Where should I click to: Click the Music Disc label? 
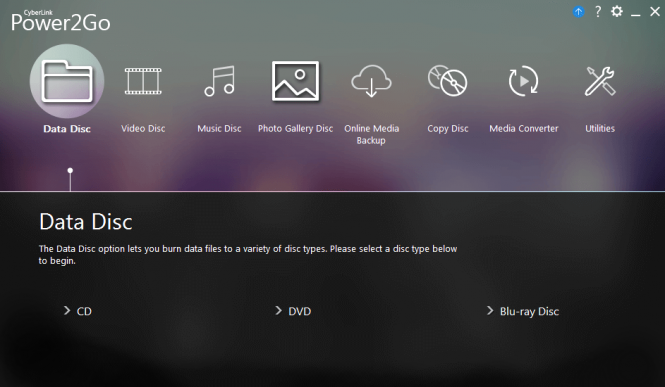219,128
